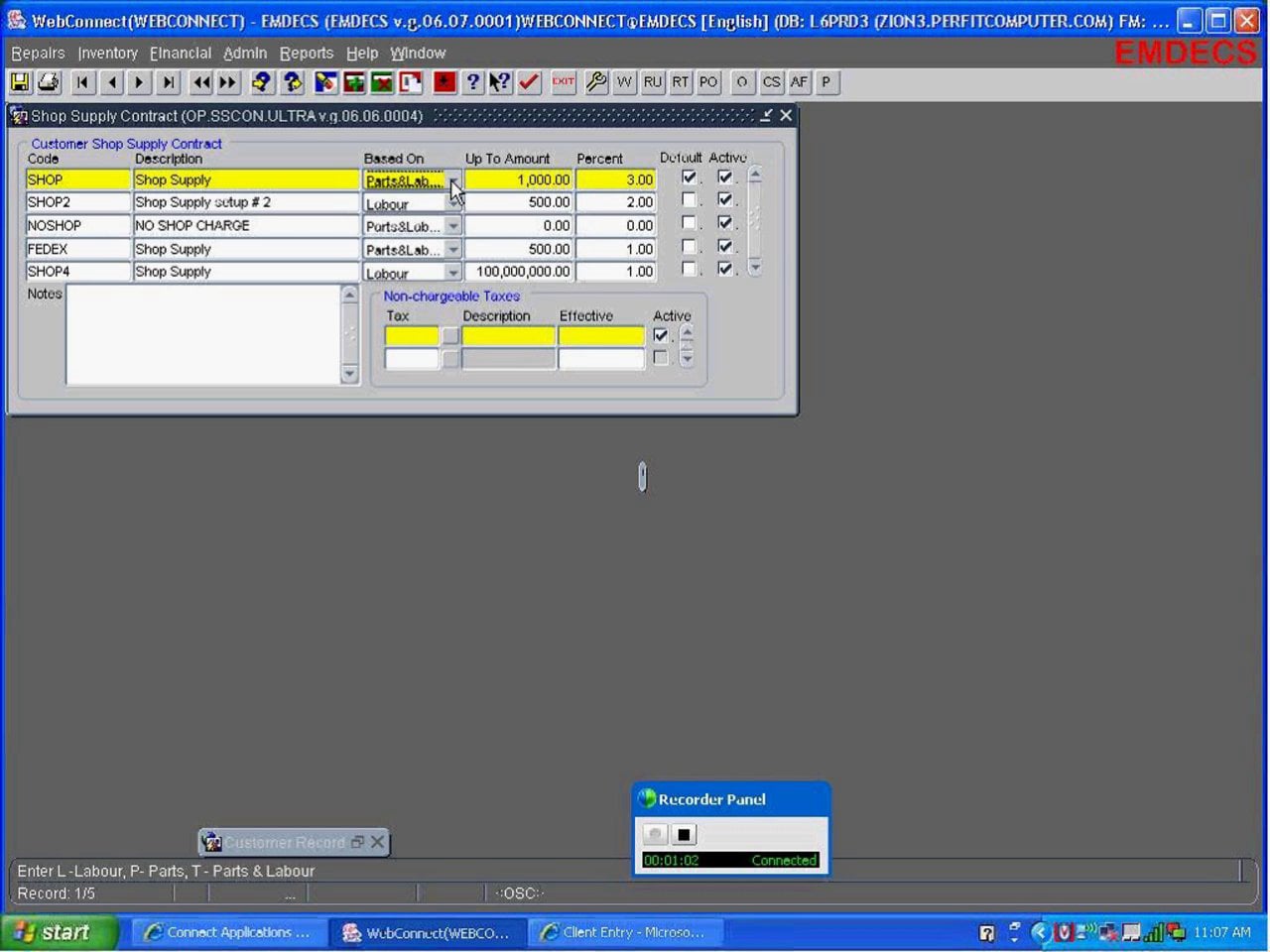
Task: Go to first record arrow icon
Action: click(82, 82)
